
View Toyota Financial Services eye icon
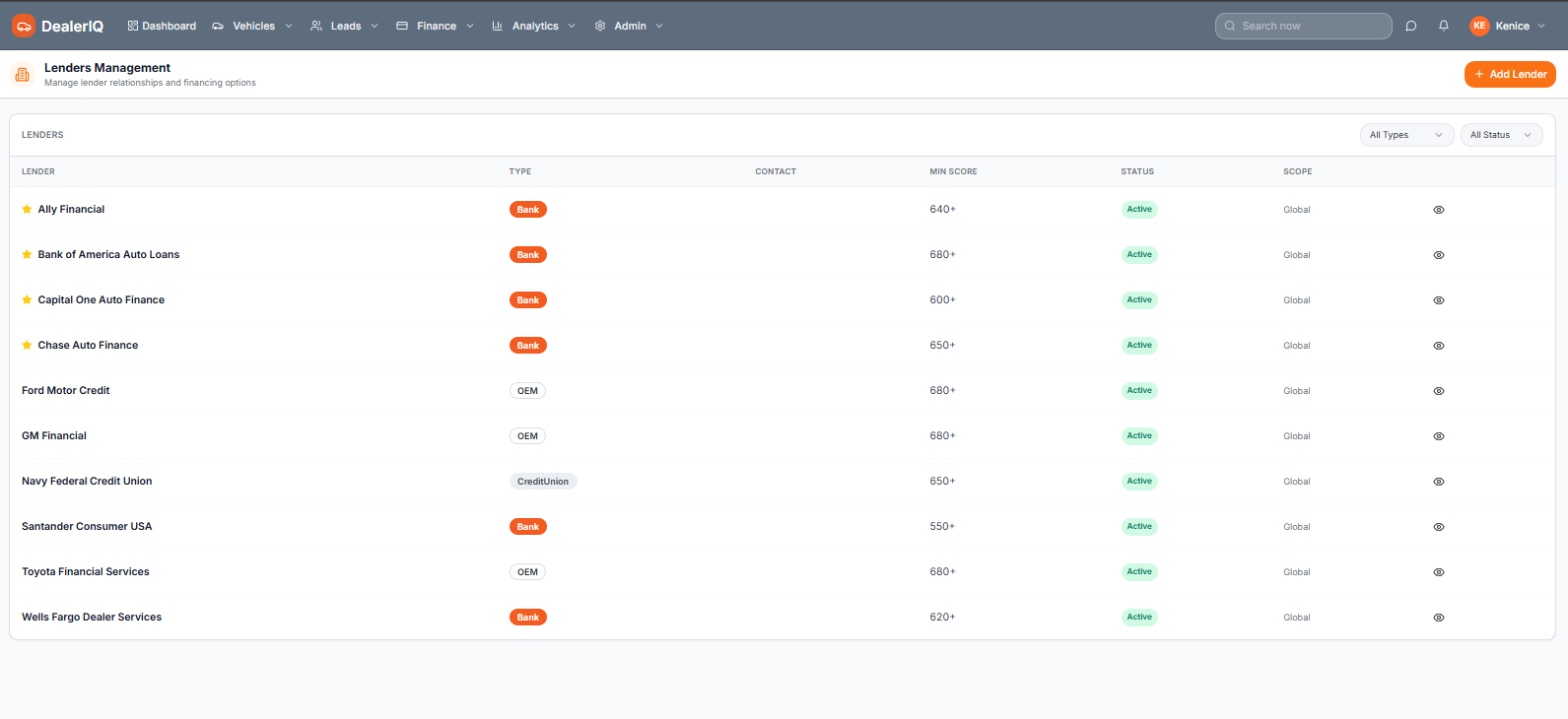point(1439,572)
